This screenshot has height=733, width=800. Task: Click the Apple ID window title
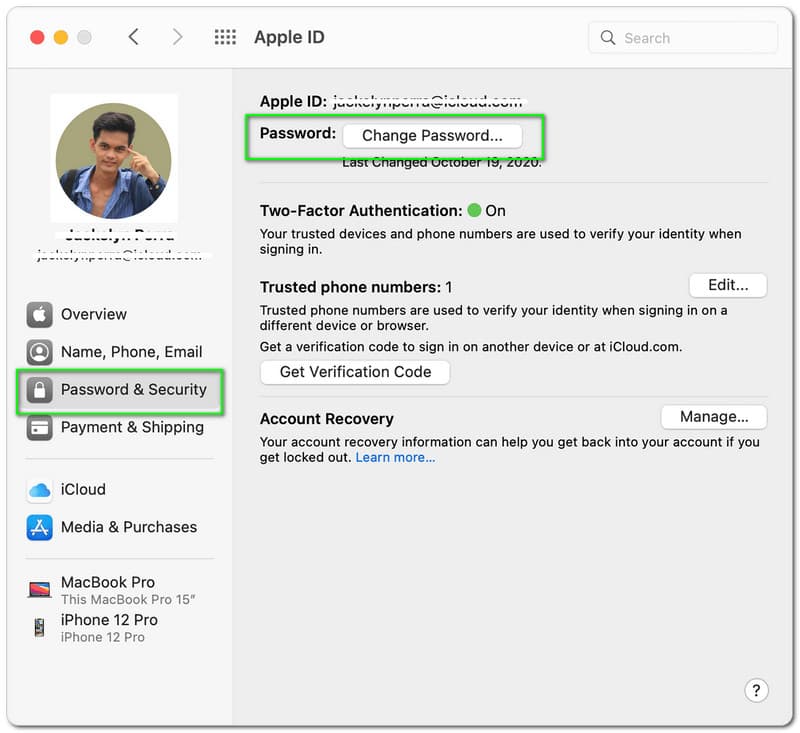pyautogui.click(x=289, y=37)
